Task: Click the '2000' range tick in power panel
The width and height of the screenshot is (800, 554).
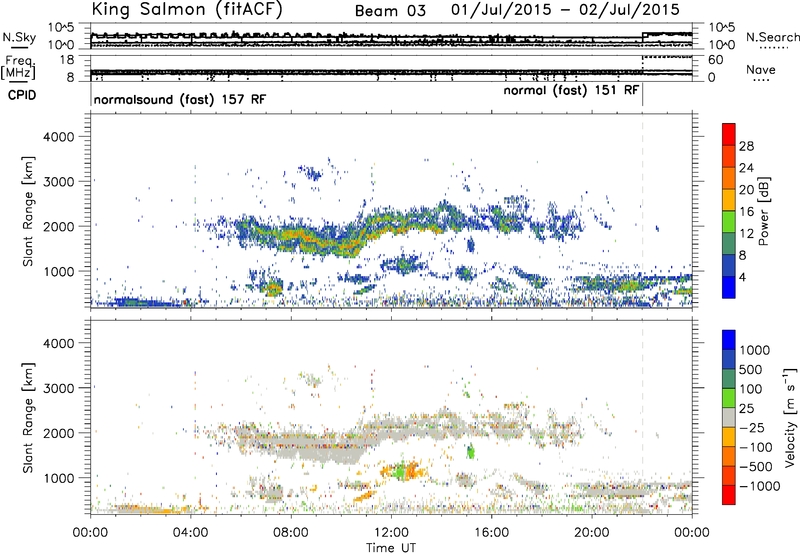Action: point(58,226)
